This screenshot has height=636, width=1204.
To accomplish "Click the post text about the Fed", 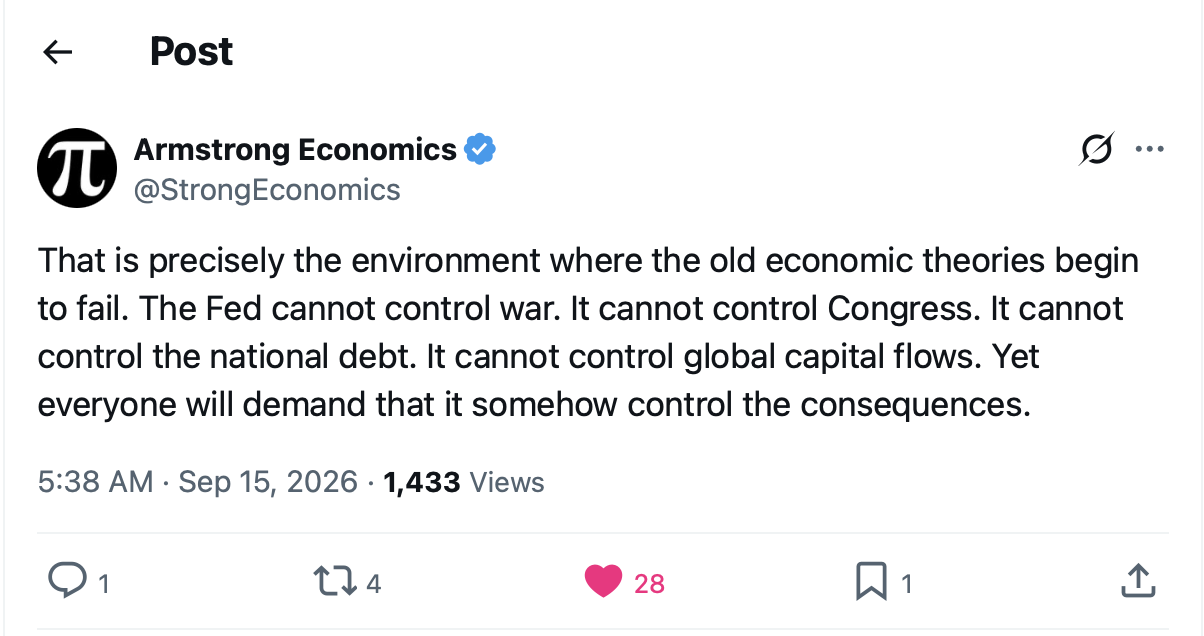I will click(x=588, y=333).
